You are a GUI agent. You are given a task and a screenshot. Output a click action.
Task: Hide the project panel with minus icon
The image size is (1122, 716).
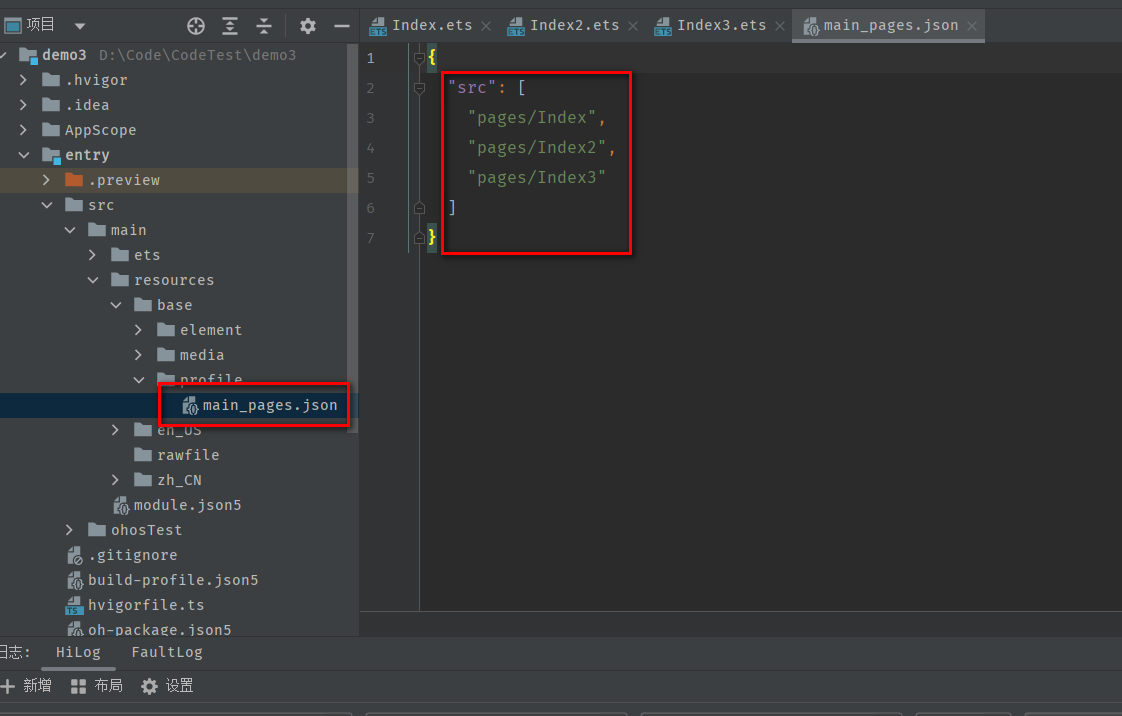pos(342,26)
